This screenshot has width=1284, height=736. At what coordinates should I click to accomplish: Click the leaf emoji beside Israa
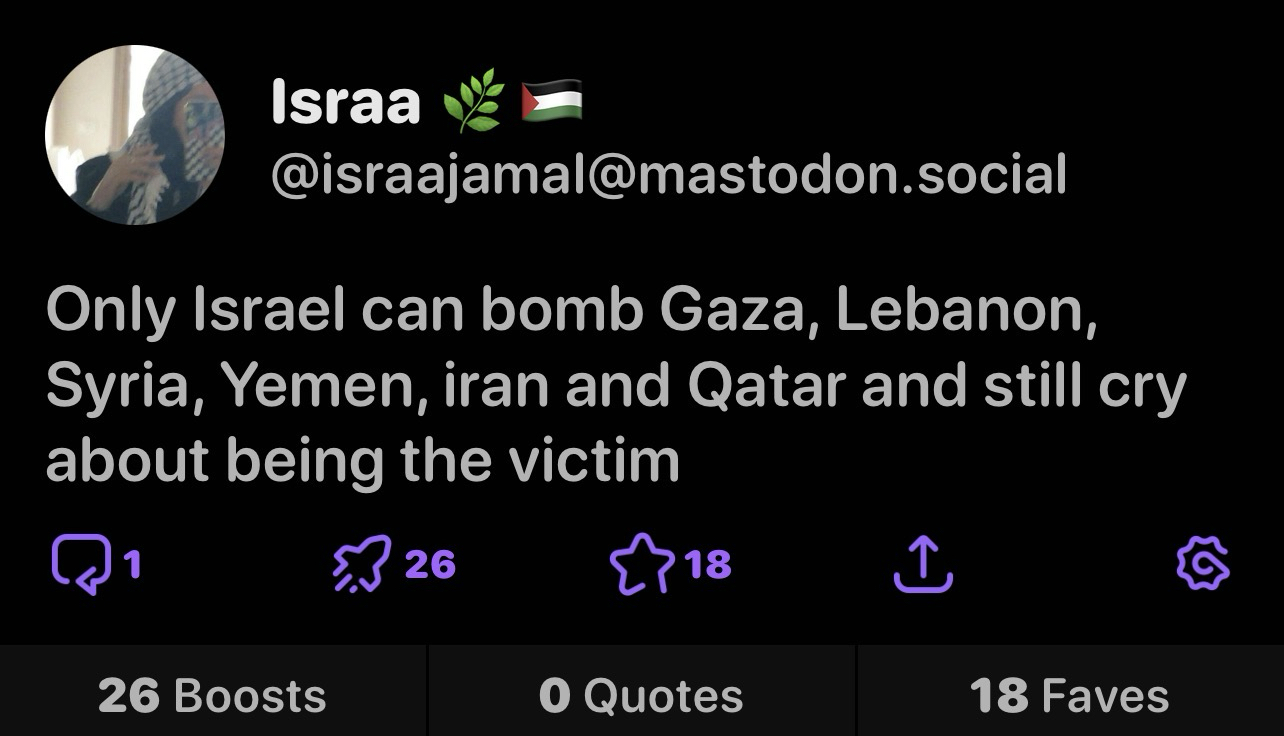472,105
